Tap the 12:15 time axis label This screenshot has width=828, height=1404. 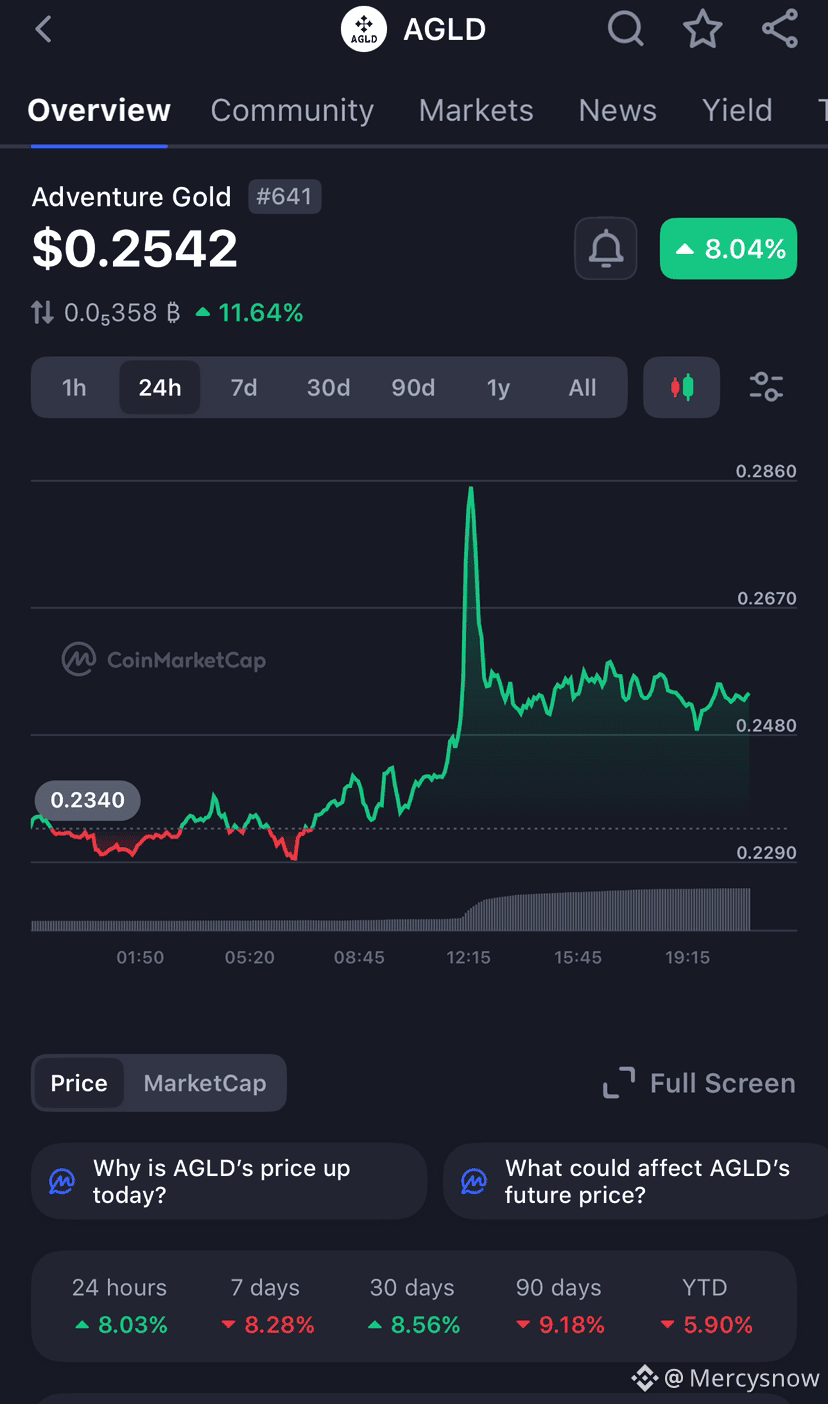click(468, 957)
